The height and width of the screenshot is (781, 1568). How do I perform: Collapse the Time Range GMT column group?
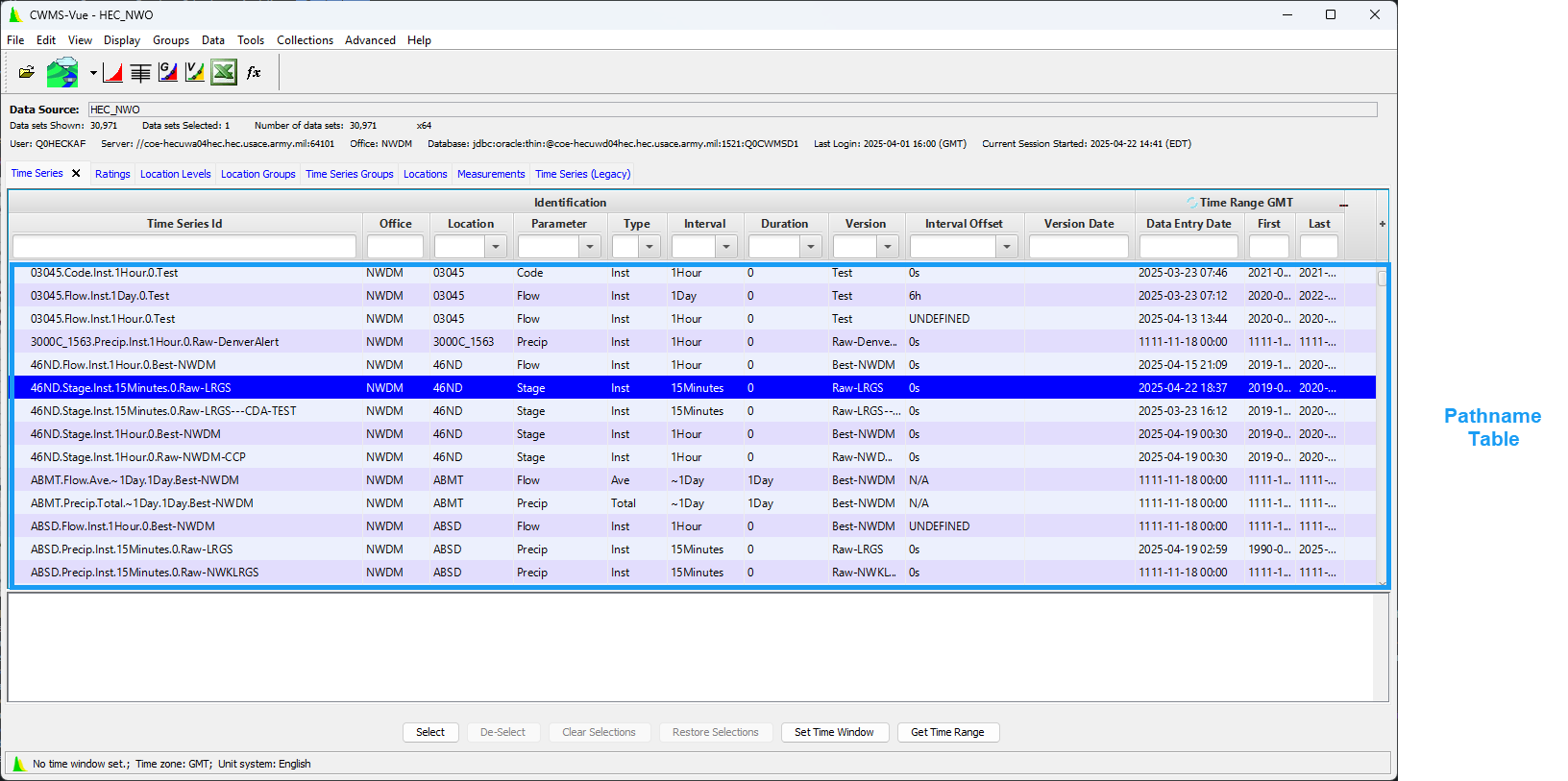pos(1343,204)
